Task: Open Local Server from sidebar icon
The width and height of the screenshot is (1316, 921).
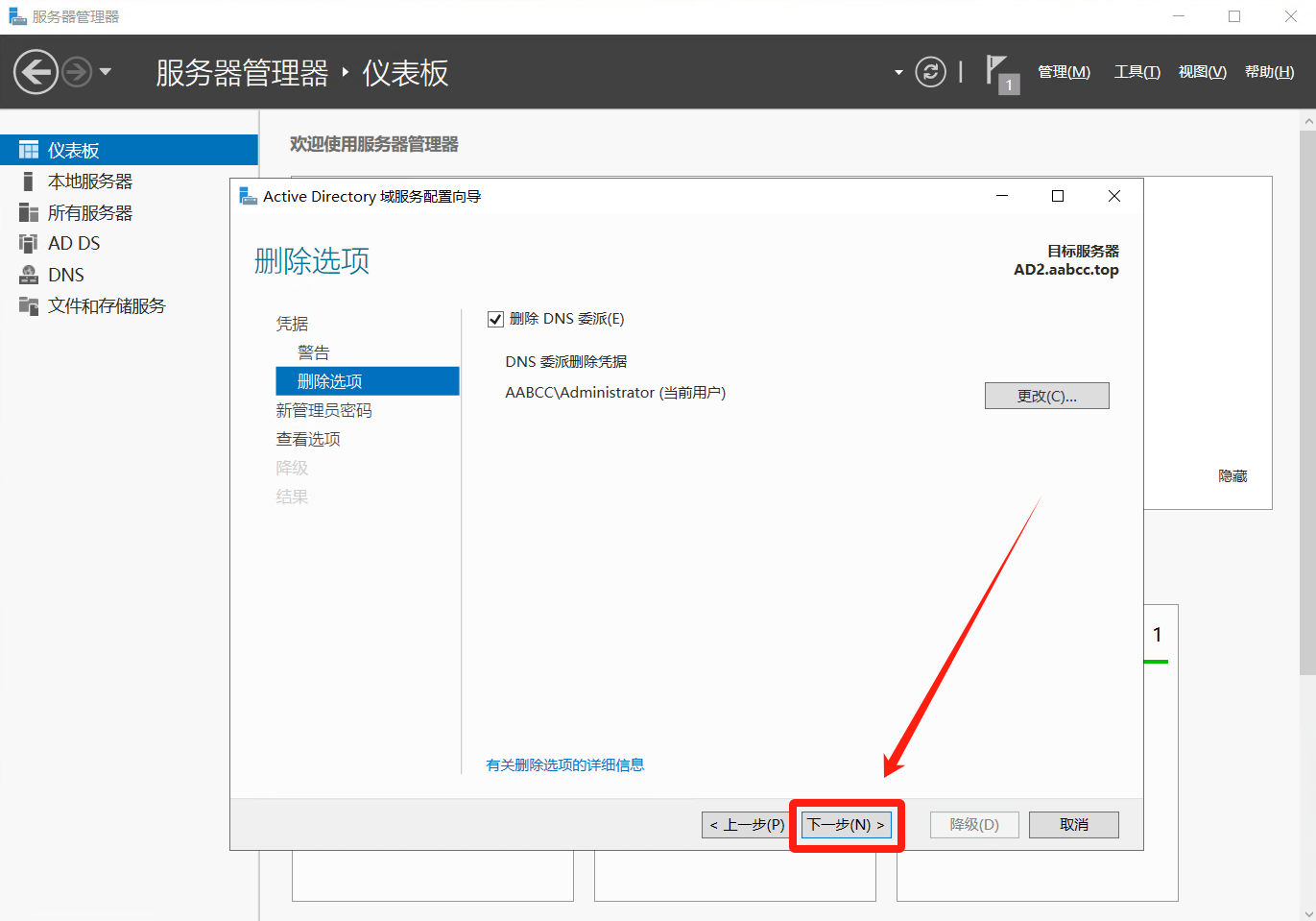Action: (29, 182)
